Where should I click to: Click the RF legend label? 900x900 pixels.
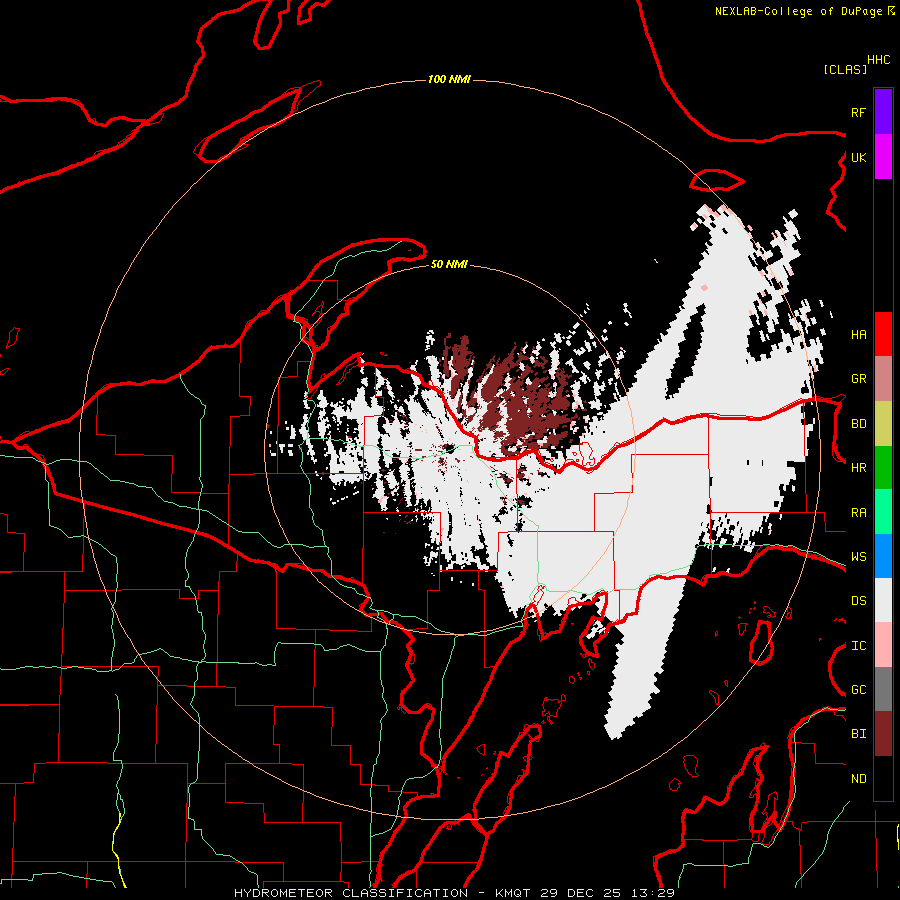point(858,112)
